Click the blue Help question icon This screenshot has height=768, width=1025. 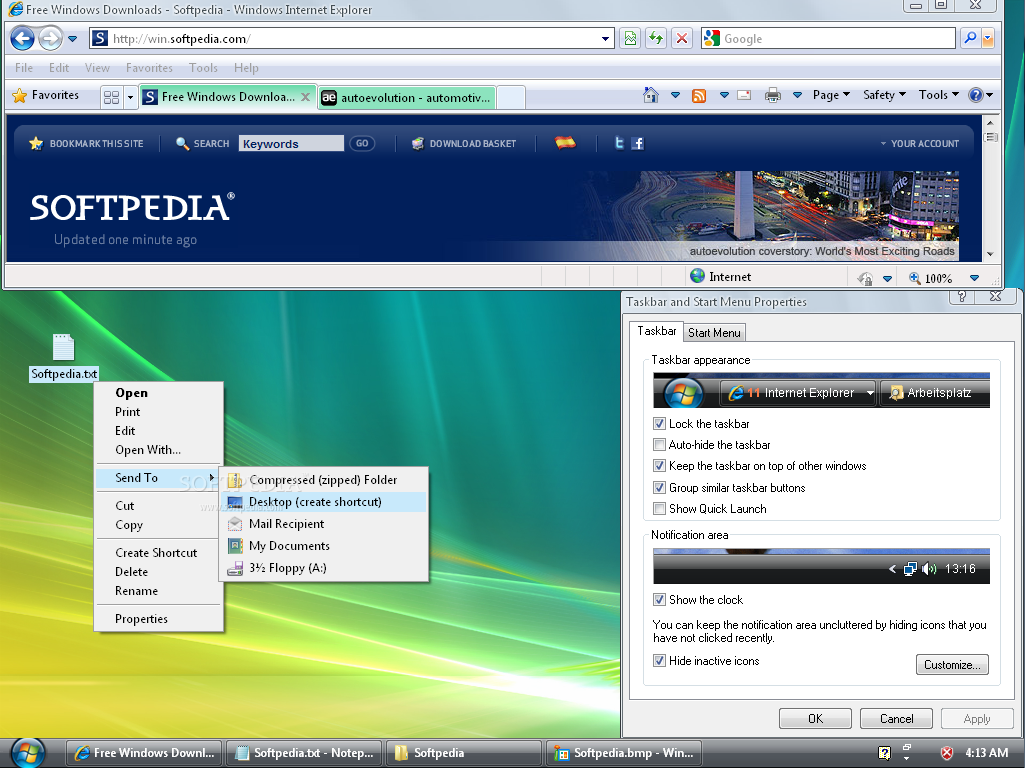pyautogui.click(x=976, y=95)
